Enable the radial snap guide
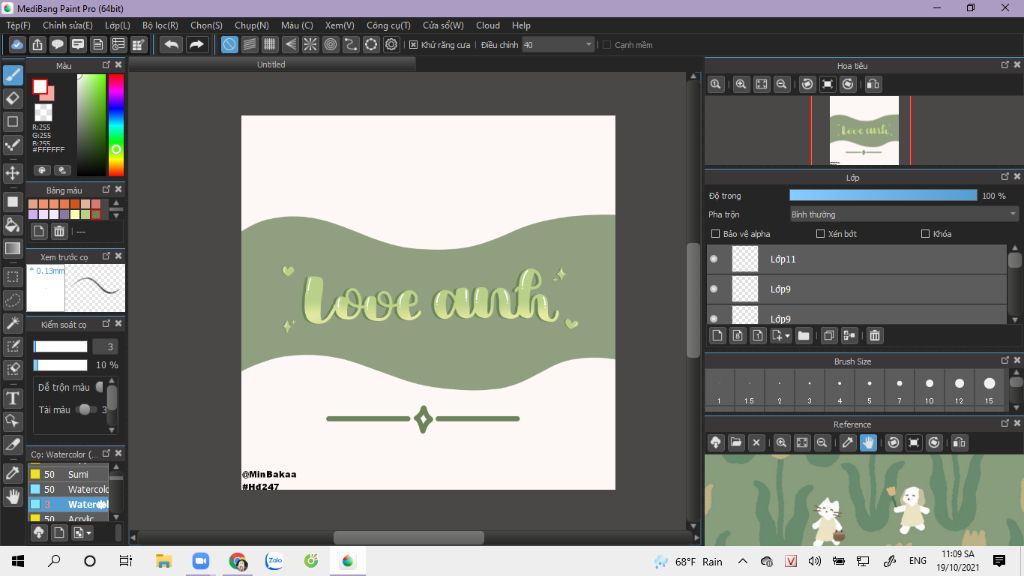The image size is (1024, 576). (x=310, y=44)
